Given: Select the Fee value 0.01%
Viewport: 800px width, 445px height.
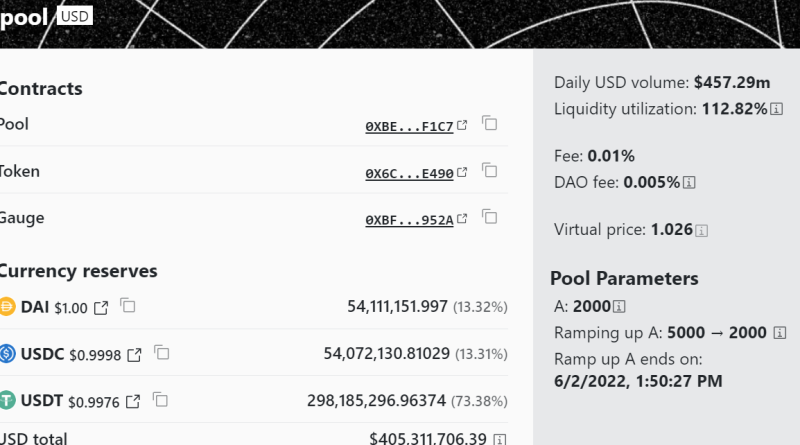Looking at the screenshot, I should (x=611, y=156).
